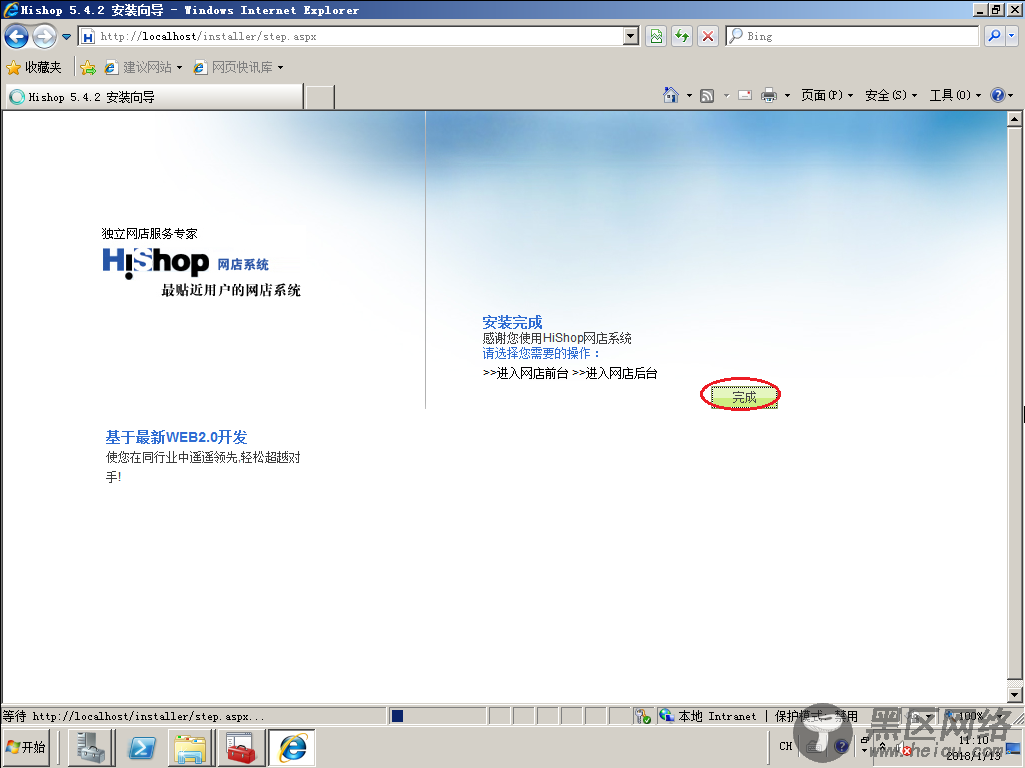Select the Hishop 5.4.2 安装向导 tab
The width and height of the screenshot is (1025, 768).
tap(154, 97)
